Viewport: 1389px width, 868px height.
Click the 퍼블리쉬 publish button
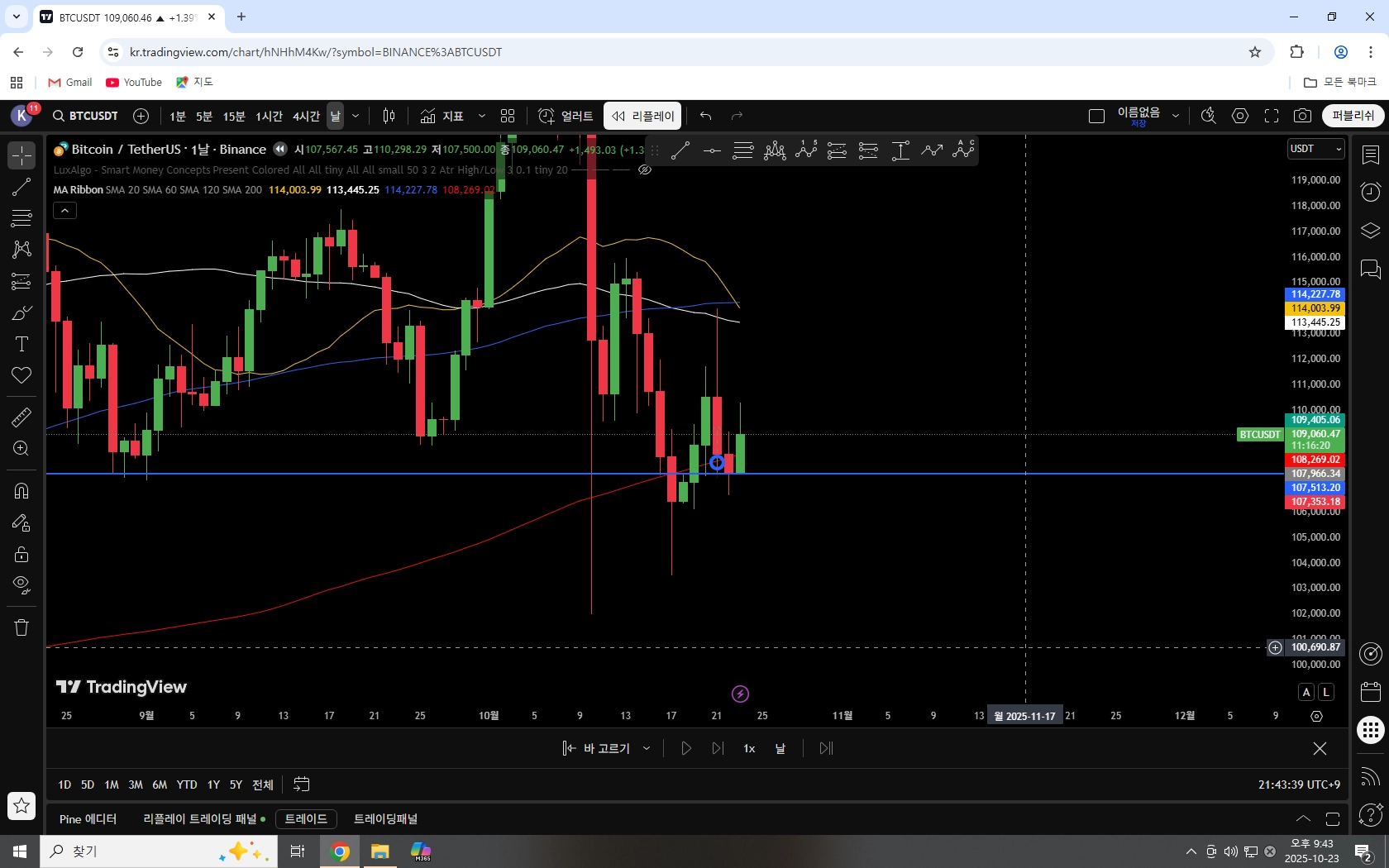[x=1353, y=116]
